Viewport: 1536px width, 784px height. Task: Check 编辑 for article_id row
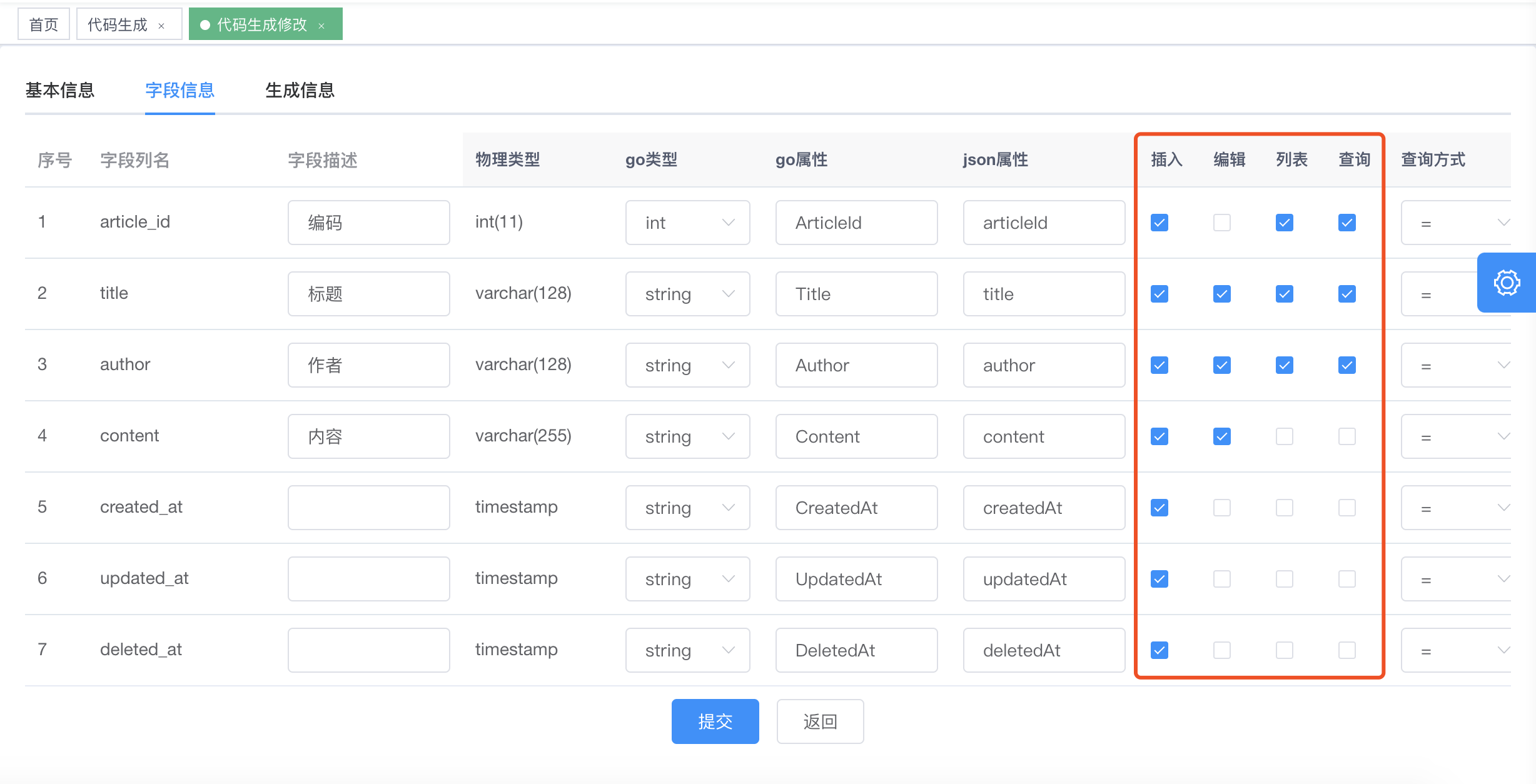tap(1222, 223)
